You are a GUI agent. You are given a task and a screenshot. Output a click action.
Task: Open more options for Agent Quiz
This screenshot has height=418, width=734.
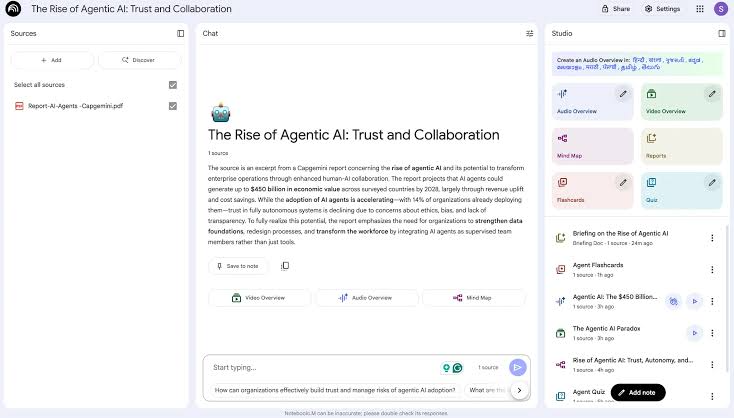pyautogui.click(x=712, y=396)
